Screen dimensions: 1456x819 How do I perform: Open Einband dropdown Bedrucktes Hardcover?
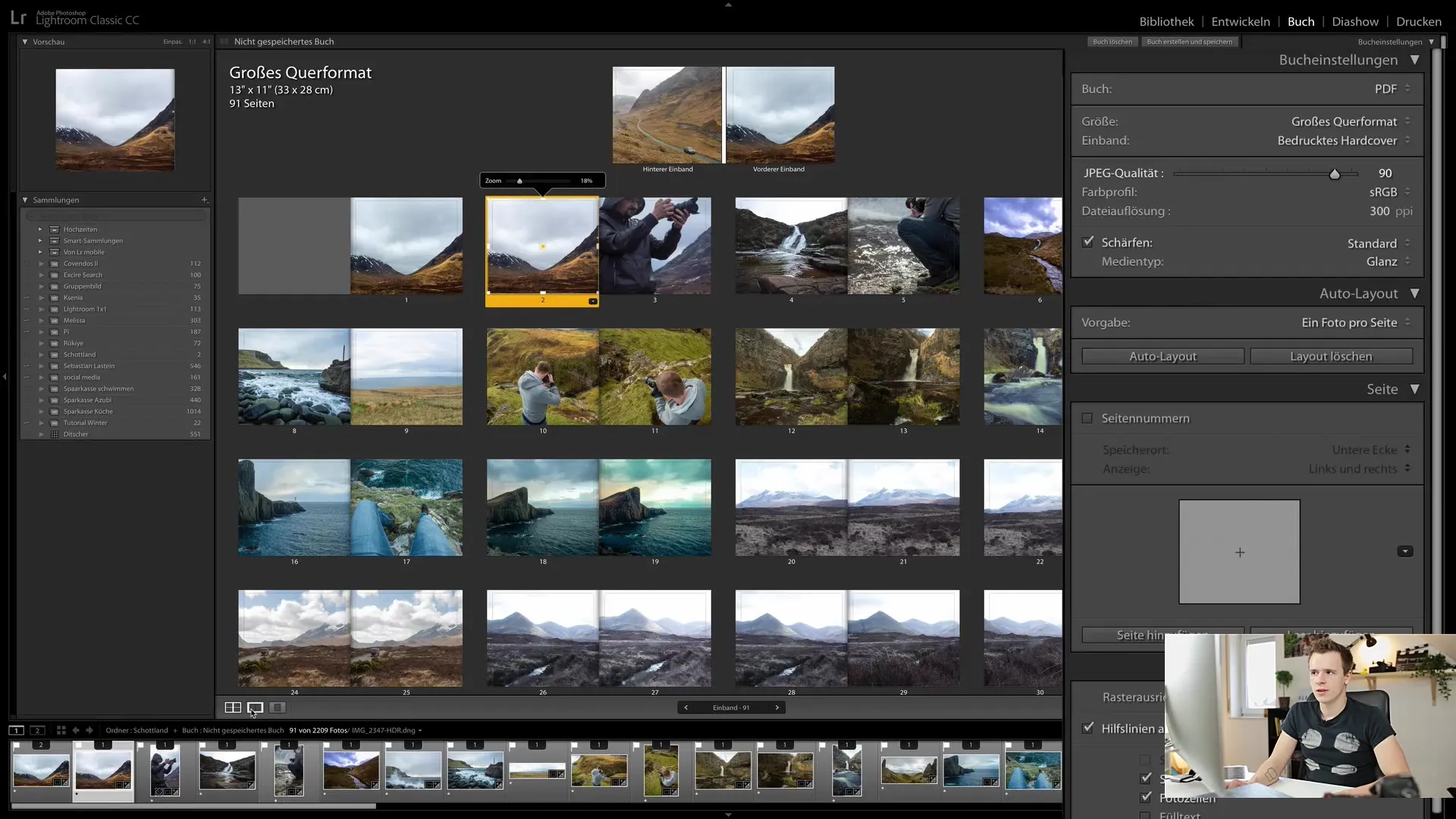click(x=1345, y=140)
